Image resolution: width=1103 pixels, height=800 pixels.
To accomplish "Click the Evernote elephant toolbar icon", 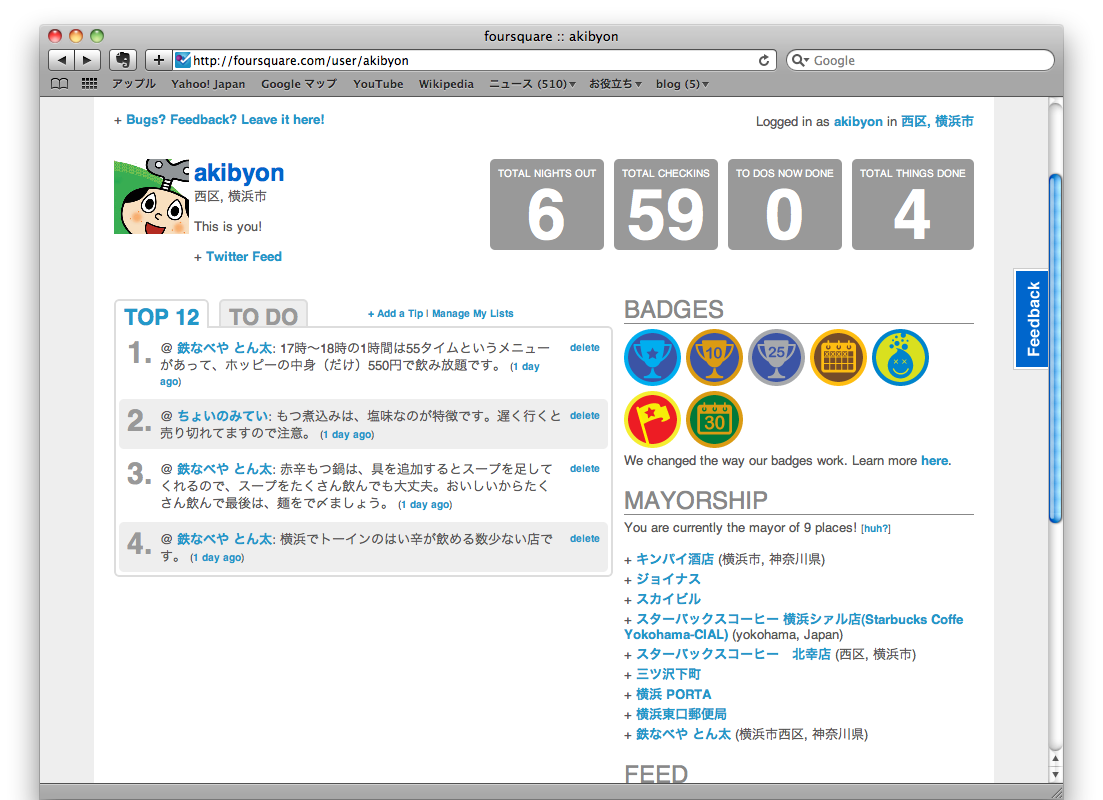I will (122, 61).
